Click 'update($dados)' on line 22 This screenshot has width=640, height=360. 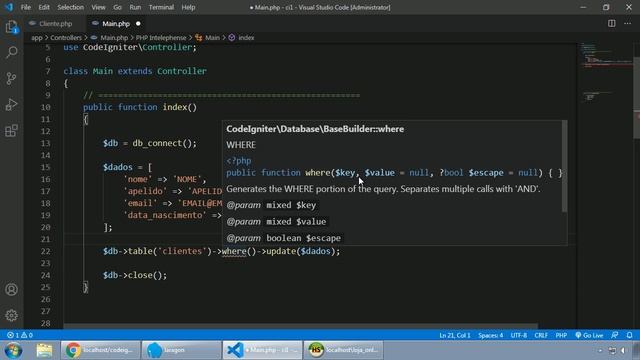coord(300,251)
